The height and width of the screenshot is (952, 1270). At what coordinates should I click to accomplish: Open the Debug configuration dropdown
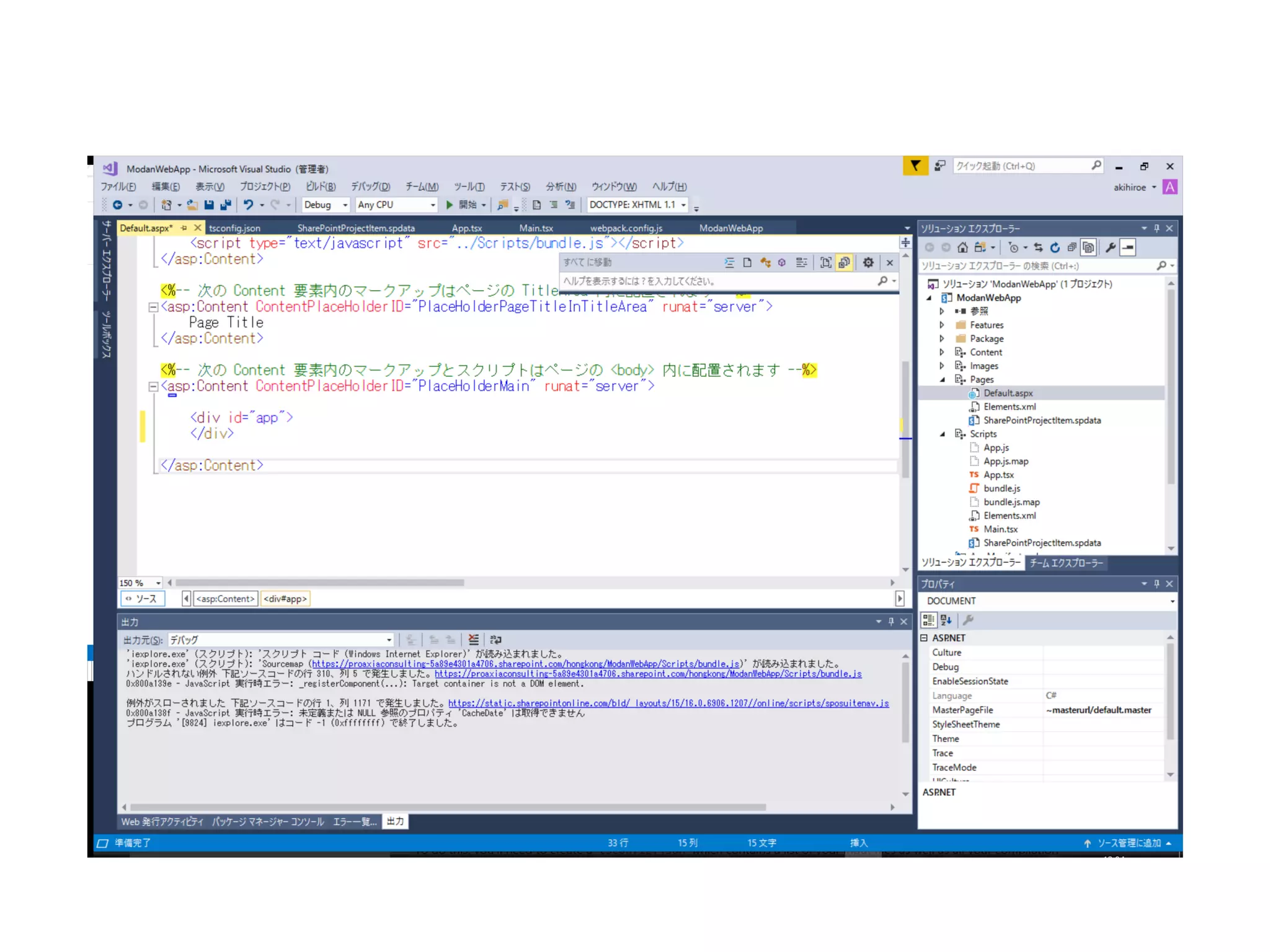coord(345,205)
